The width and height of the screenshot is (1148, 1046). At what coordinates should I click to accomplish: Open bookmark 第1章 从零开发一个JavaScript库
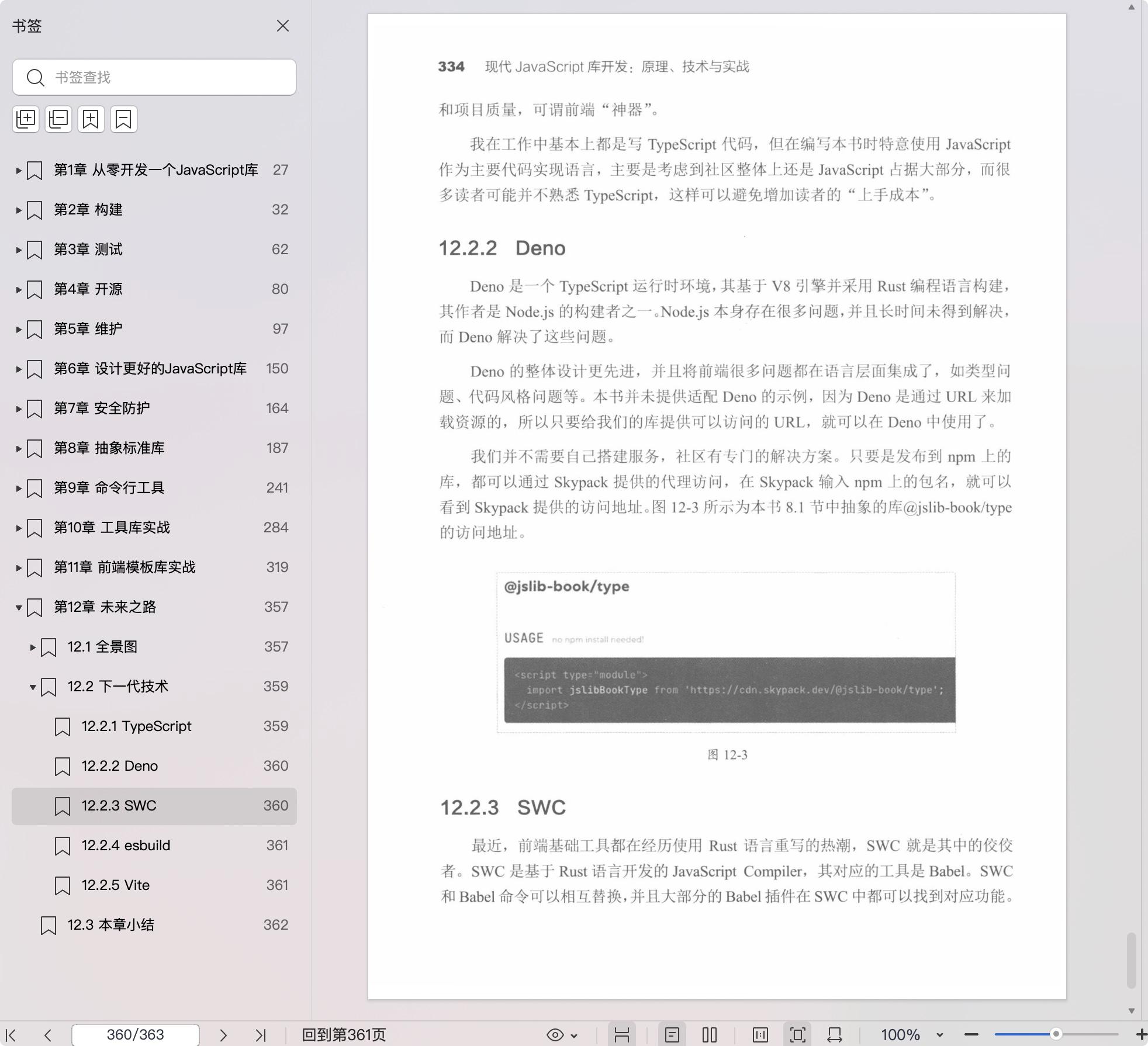point(154,170)
